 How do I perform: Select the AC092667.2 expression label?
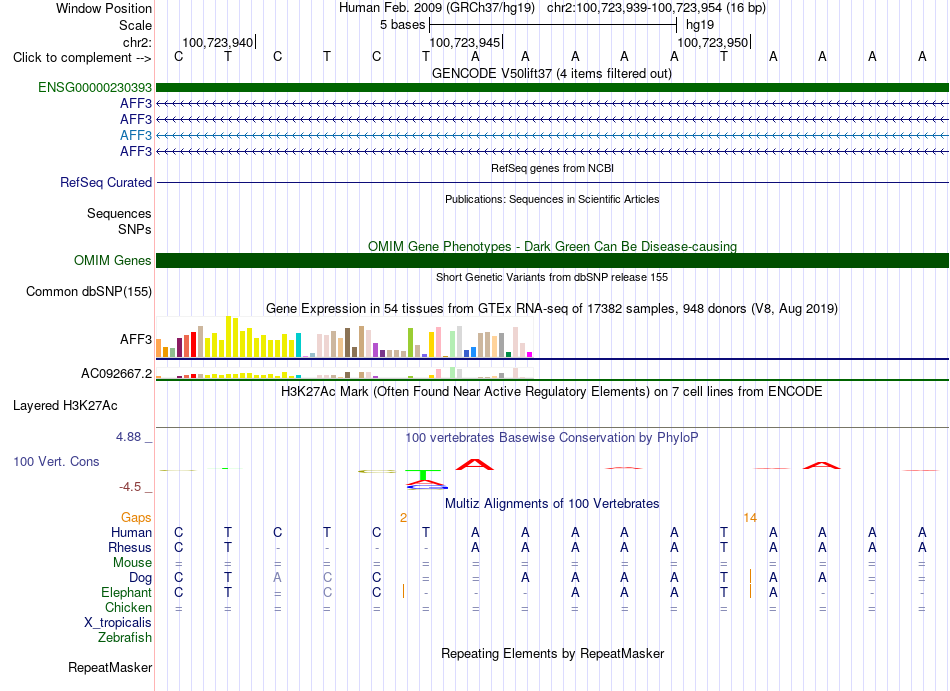click(x=116, y=373)
